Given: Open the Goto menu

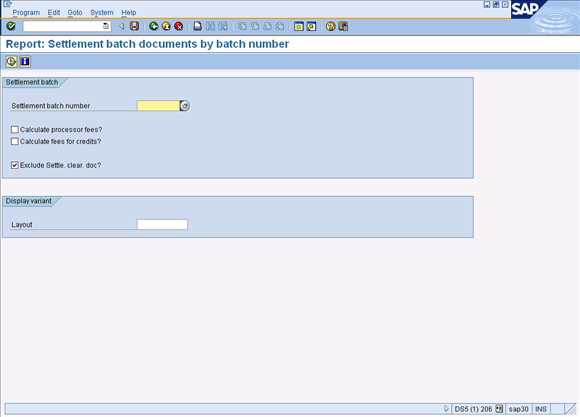Looking at the screenshot, I should coord(75,13).
